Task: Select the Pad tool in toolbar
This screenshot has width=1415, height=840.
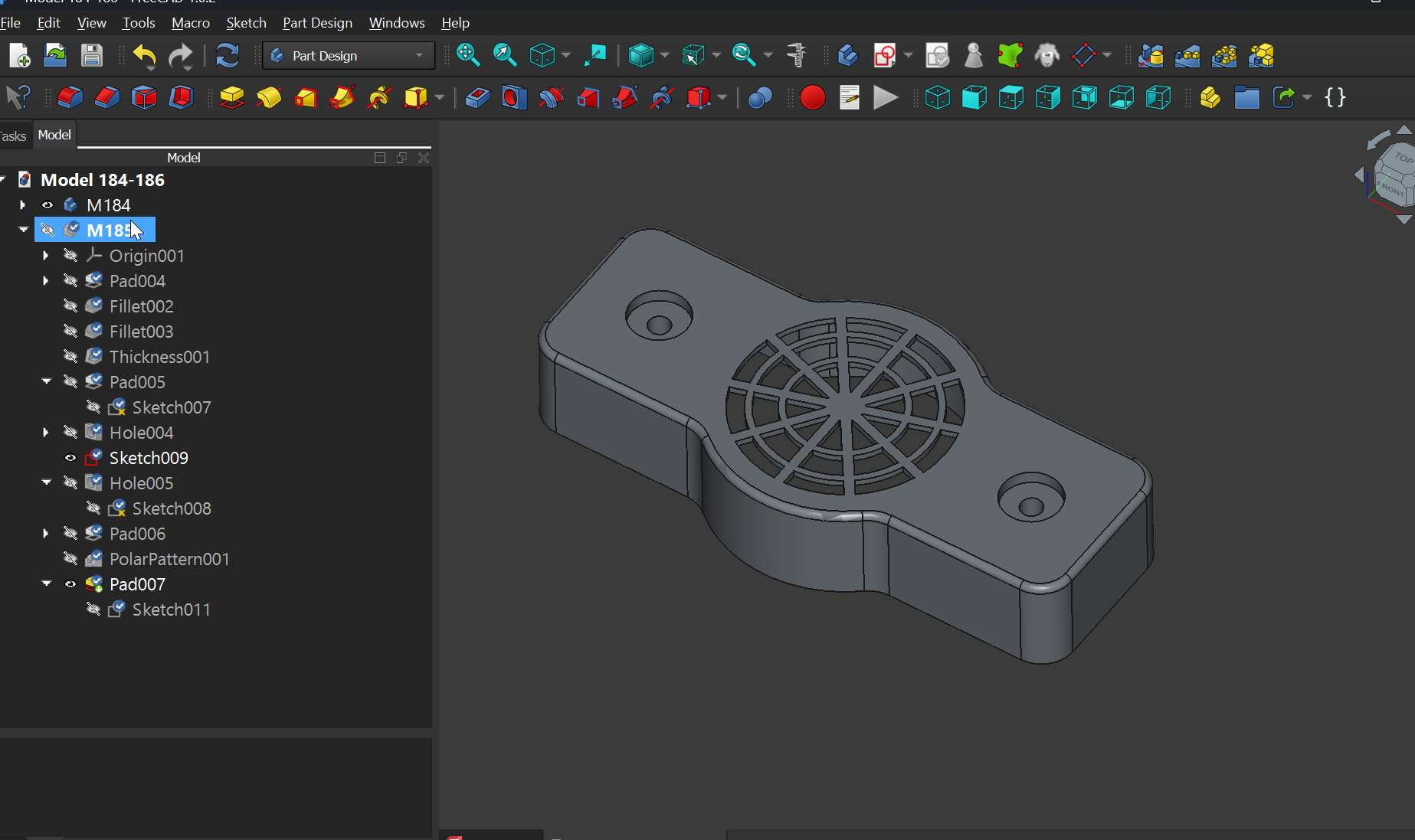Action: pos(231,98)
